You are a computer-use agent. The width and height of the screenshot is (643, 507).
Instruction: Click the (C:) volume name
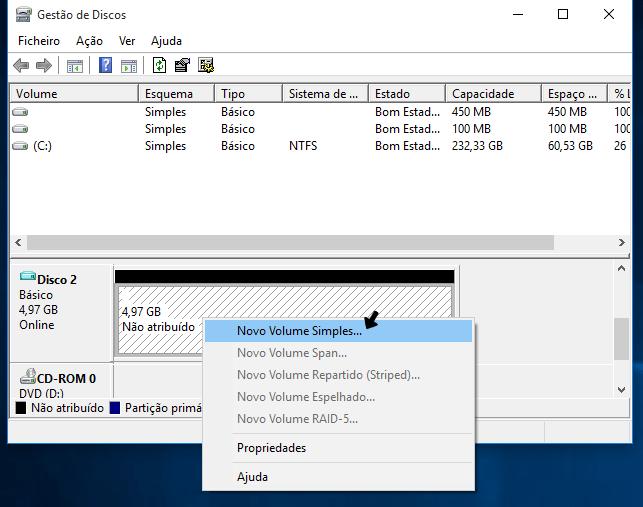click(43, 146)
